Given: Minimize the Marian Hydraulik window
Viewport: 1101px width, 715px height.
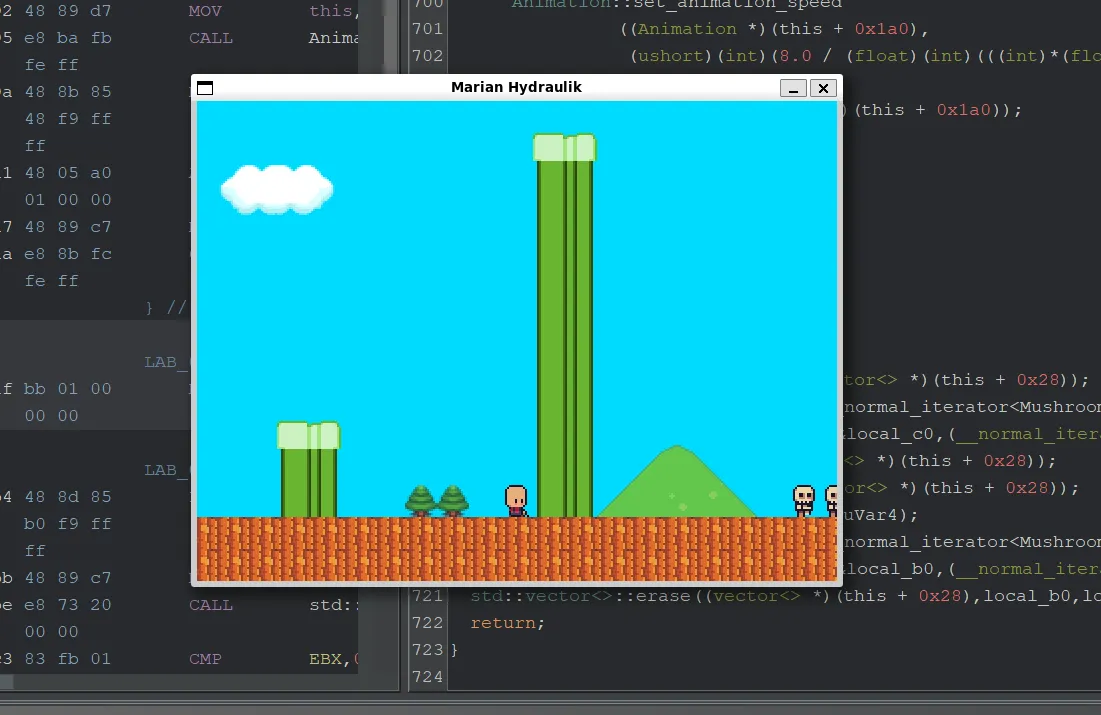Looking at the screenshot, I should click(x=793, y=88).
